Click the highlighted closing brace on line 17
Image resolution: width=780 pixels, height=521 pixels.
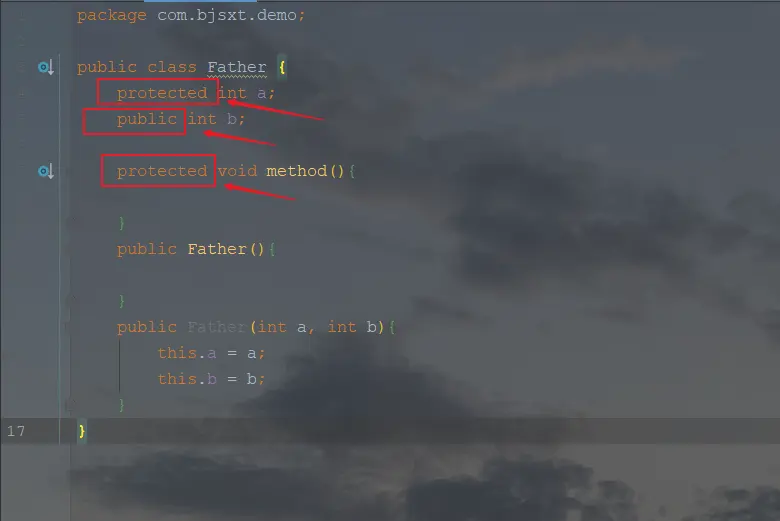tap(82, 431)
